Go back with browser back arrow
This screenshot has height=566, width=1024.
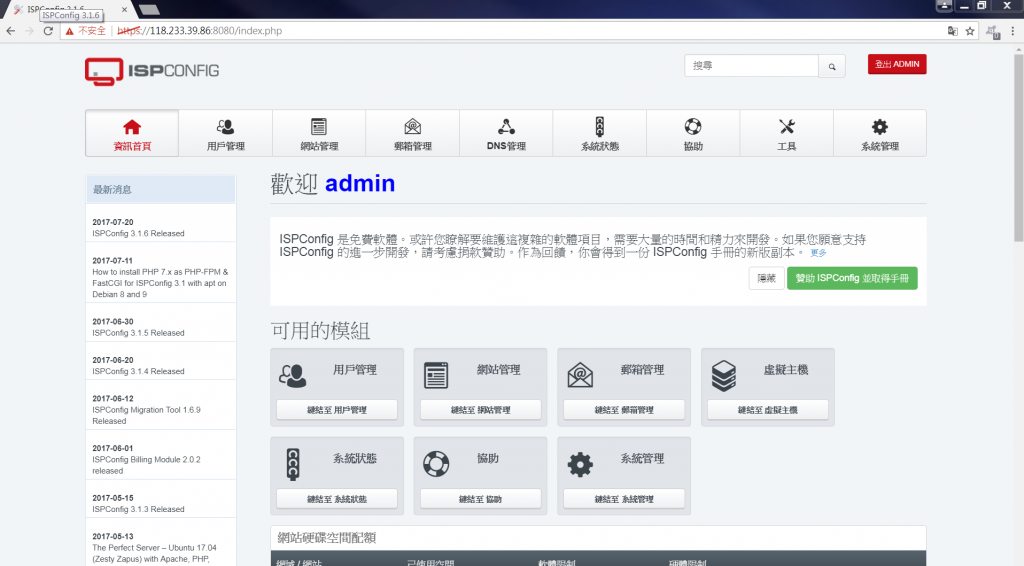pyautogui.click(x=10, y=31)
